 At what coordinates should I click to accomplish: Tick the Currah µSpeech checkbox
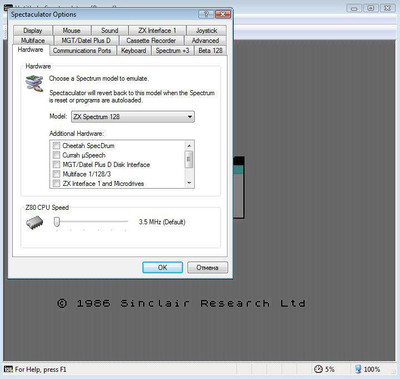point(56,155)
